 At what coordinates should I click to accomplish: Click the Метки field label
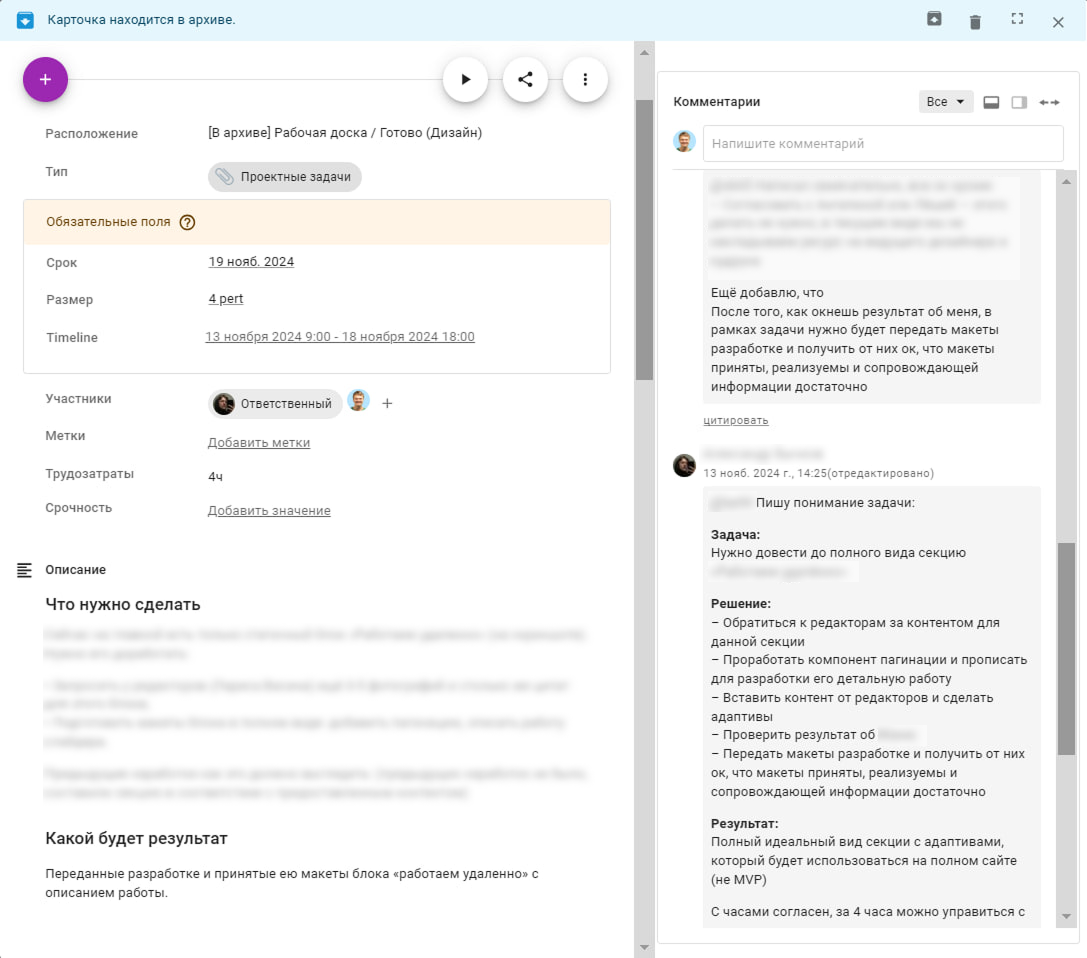point(65,436)
